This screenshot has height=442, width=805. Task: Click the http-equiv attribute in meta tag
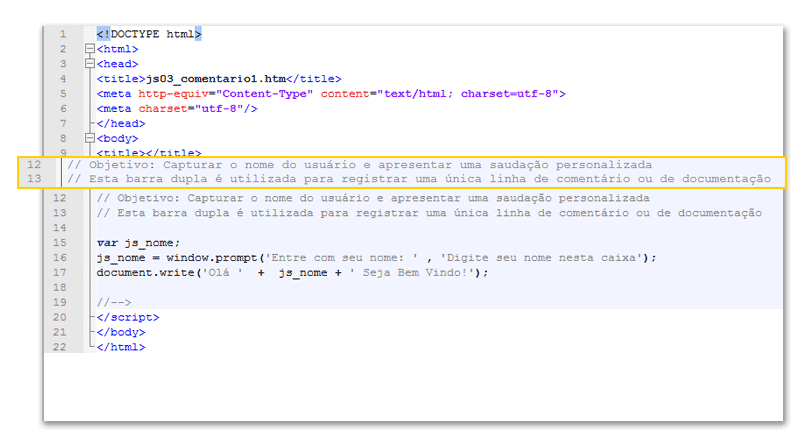(x=176, y=94)
